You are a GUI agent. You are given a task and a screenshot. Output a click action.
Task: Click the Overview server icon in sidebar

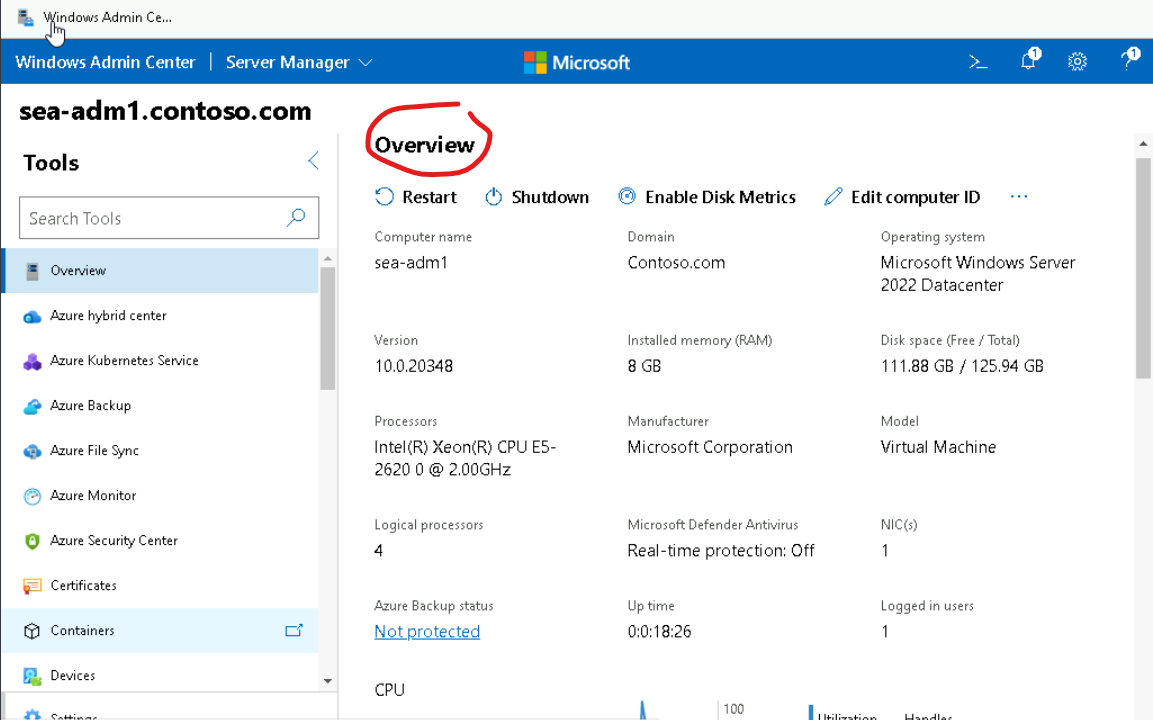pyautogui.click(x=32, y=271)
